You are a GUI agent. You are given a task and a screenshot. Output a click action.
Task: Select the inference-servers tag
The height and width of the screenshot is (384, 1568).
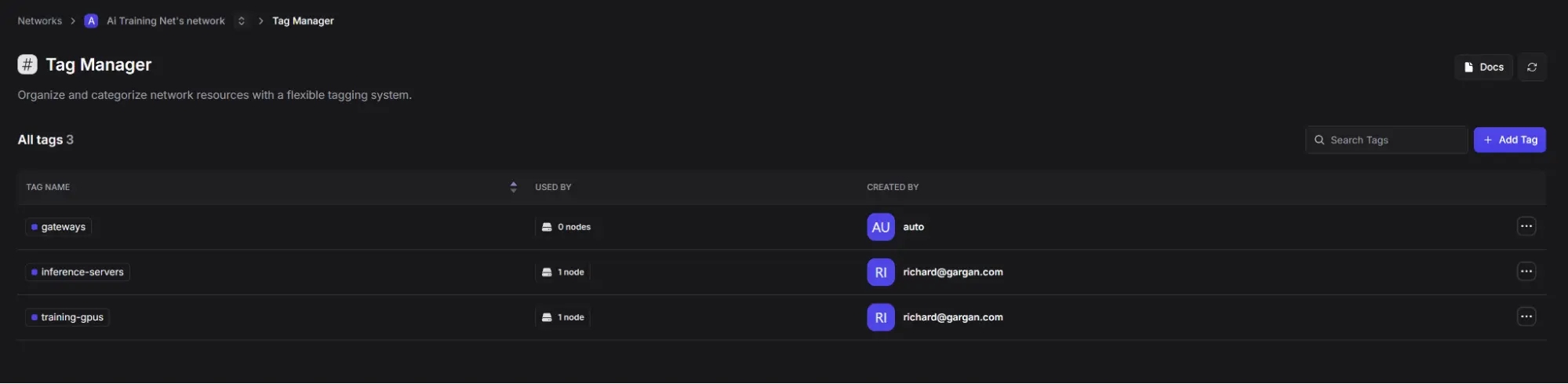click(78, 272)
